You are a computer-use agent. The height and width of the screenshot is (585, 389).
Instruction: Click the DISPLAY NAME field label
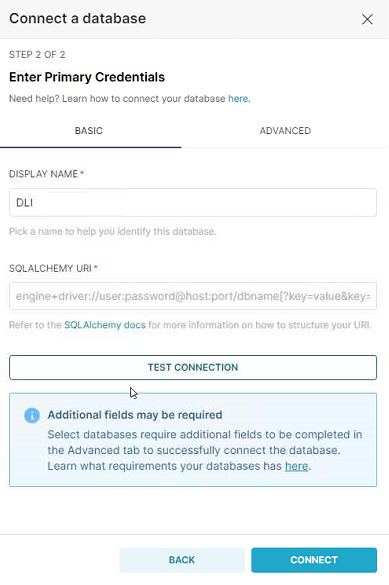(x=44, y=174)
